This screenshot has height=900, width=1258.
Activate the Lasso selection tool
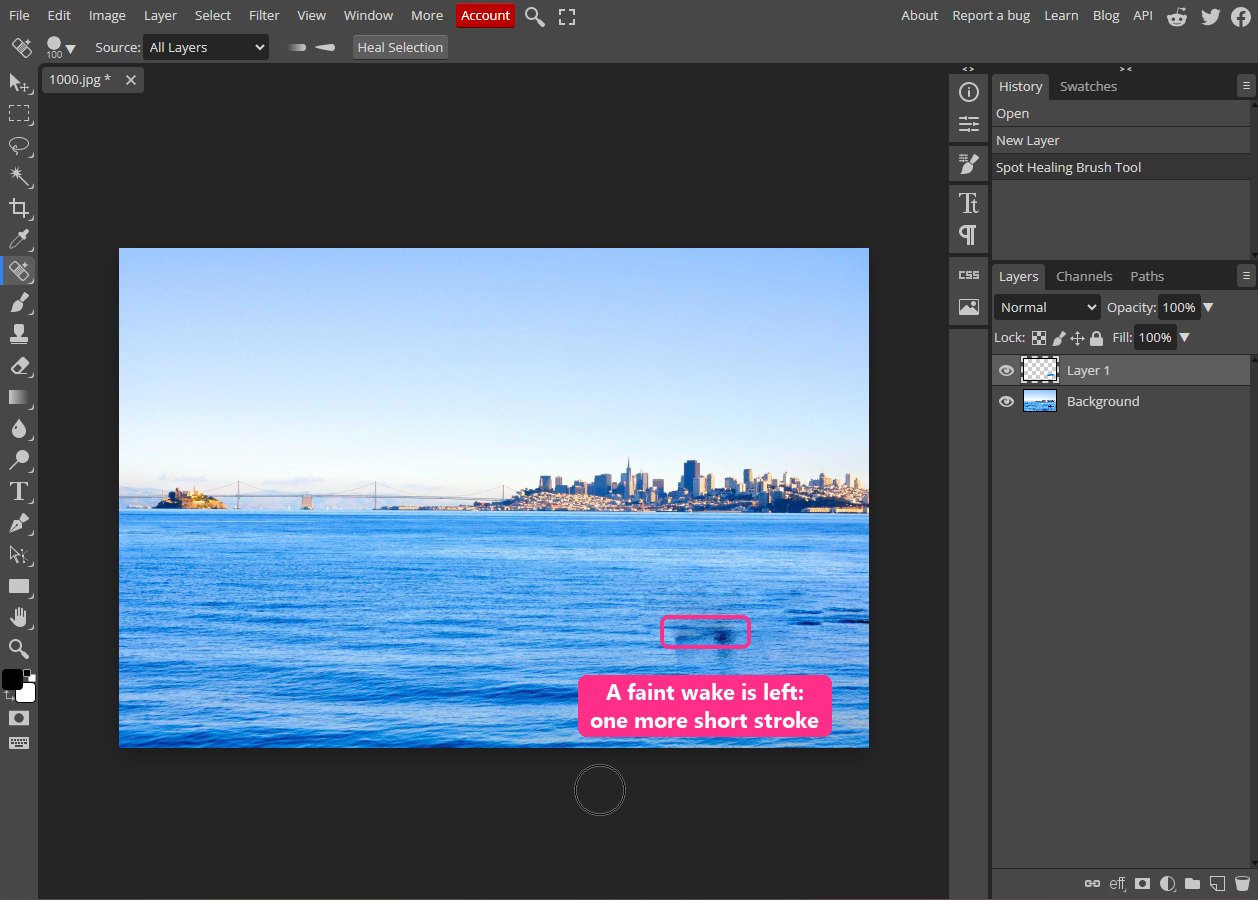[19, 145]
